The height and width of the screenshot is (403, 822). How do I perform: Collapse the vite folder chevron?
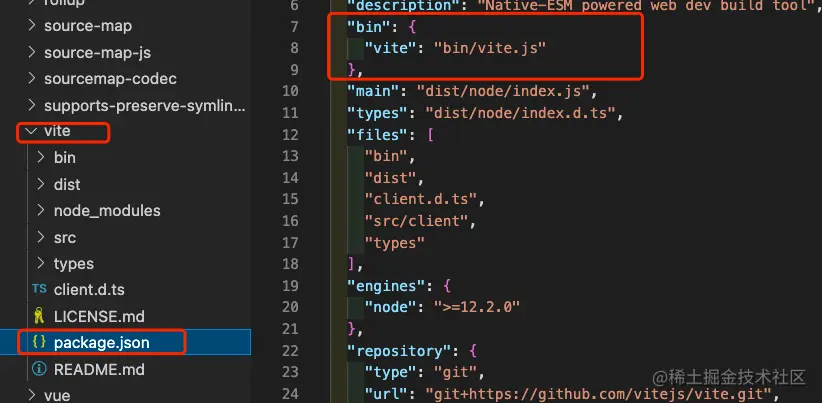[31, 131]
